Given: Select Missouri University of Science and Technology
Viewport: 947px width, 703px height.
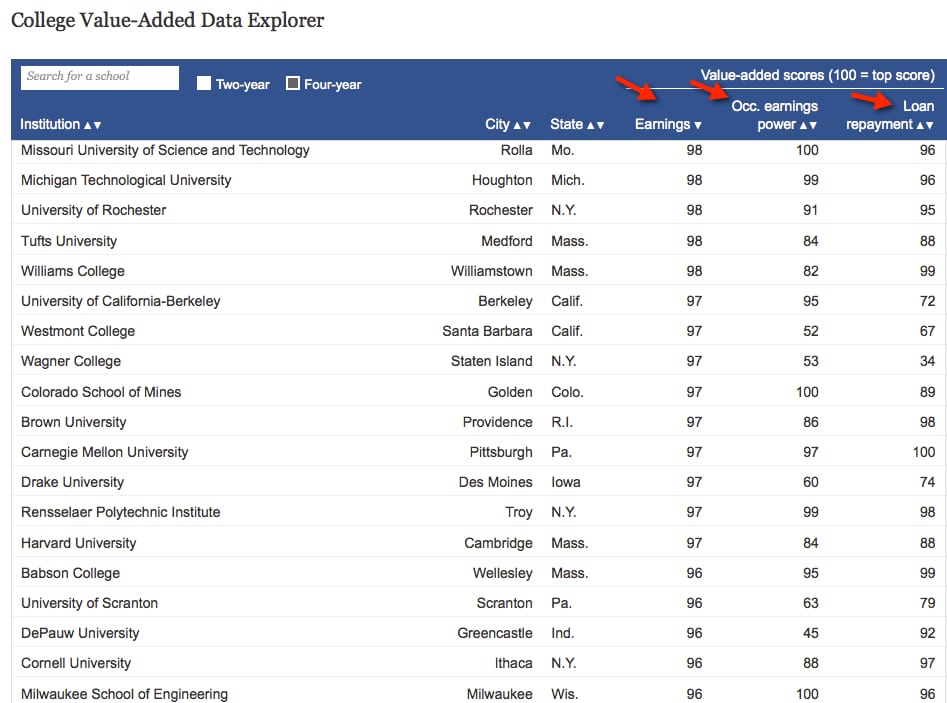Looking at the screenshot, I should [165, 150].
